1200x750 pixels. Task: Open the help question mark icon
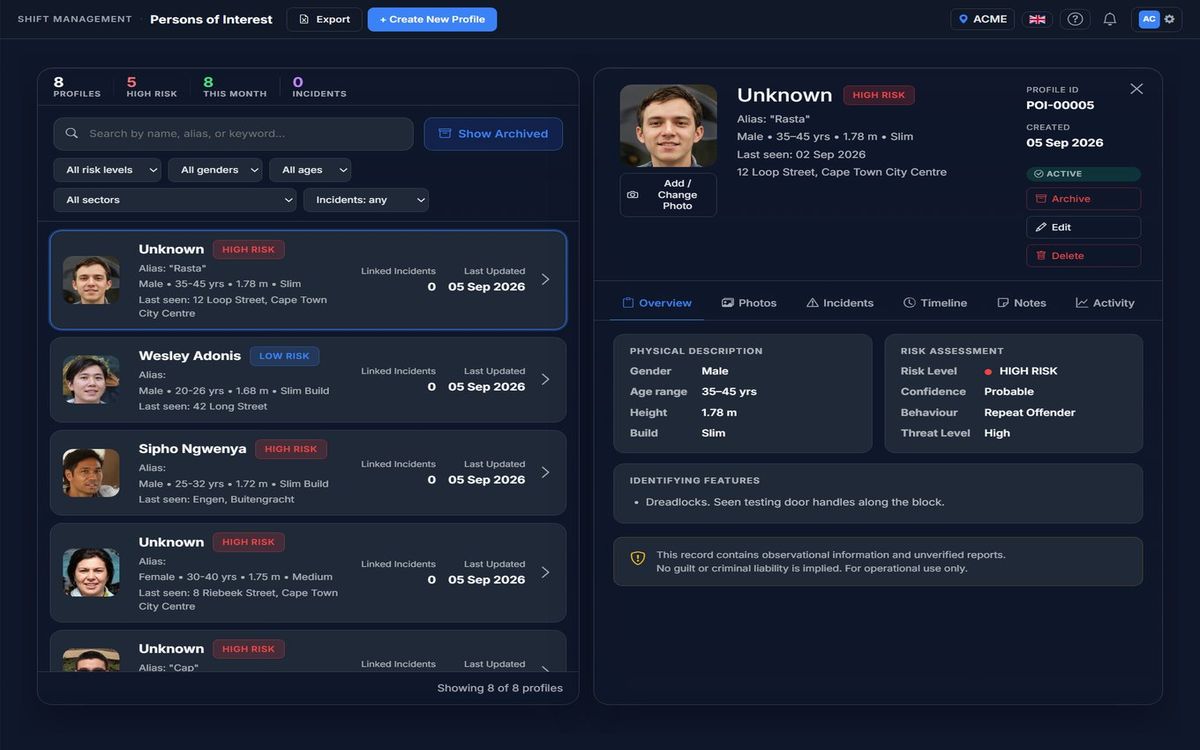click(x=1075, y=19)
